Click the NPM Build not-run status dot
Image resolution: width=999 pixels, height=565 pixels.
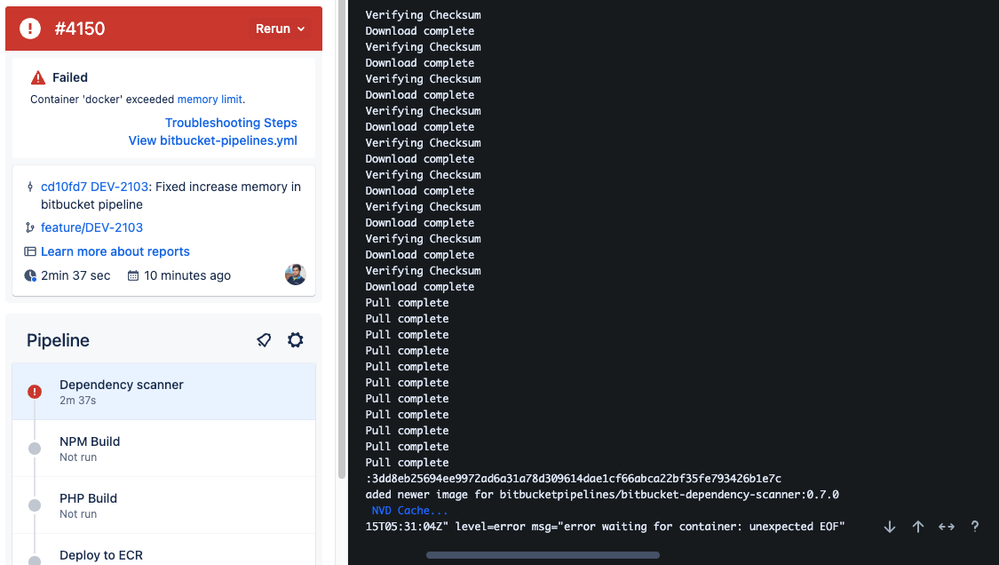tap(34, 448)
